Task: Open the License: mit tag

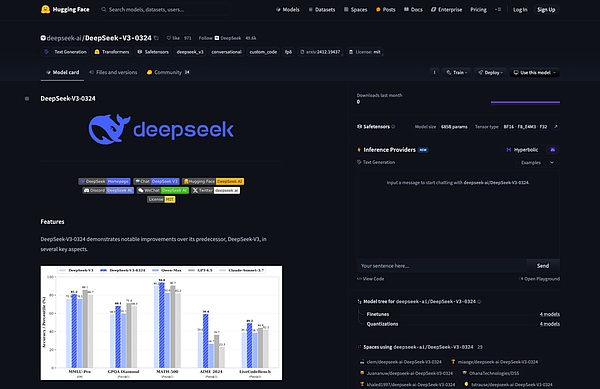Action: (x=365, y=52)
